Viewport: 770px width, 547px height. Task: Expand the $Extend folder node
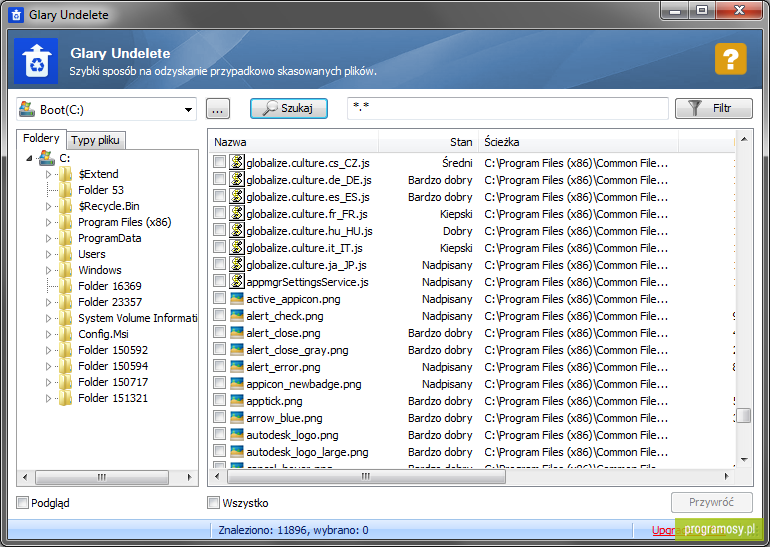click(x=48, y=174)
